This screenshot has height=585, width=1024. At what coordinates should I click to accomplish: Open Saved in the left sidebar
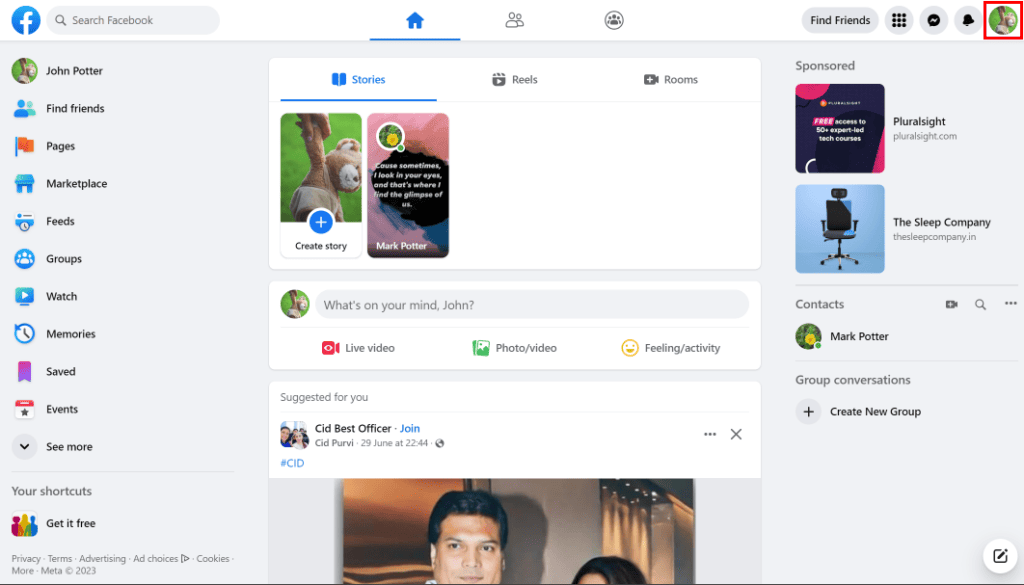[61, 372]
